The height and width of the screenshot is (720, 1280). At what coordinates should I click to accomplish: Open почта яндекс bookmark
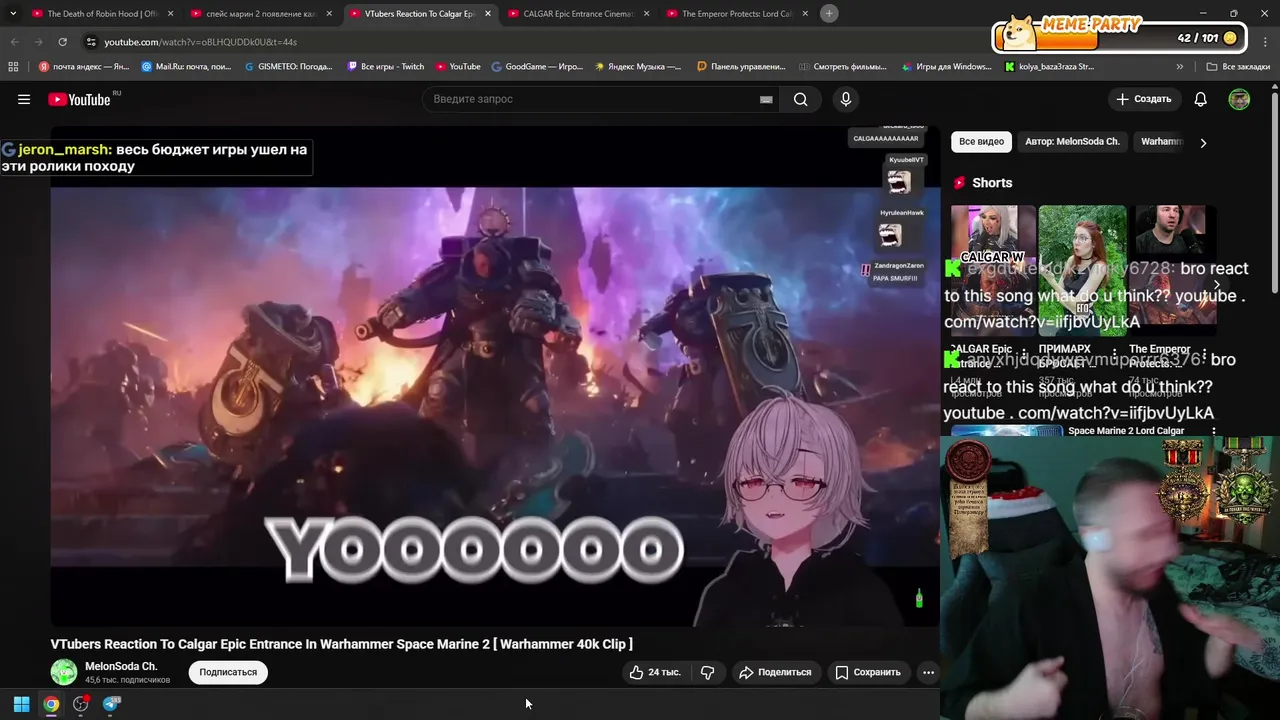[84, 67]
